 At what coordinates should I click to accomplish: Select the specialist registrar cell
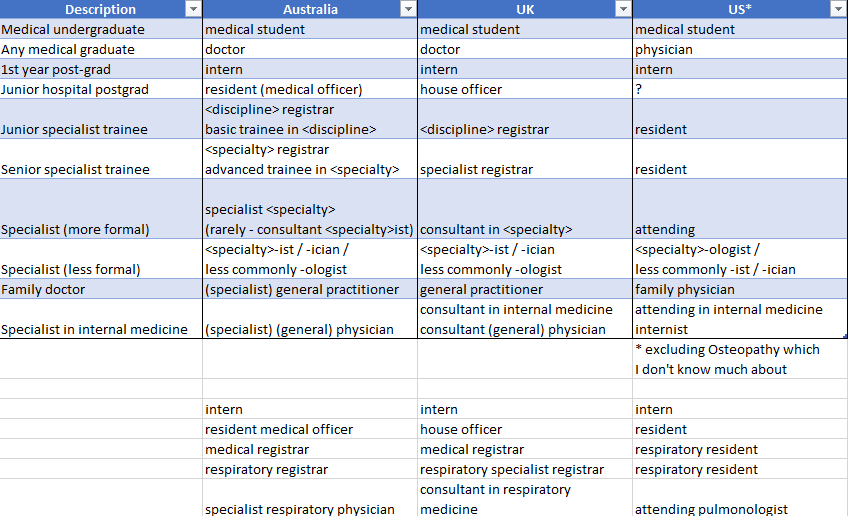pos(524,169)
